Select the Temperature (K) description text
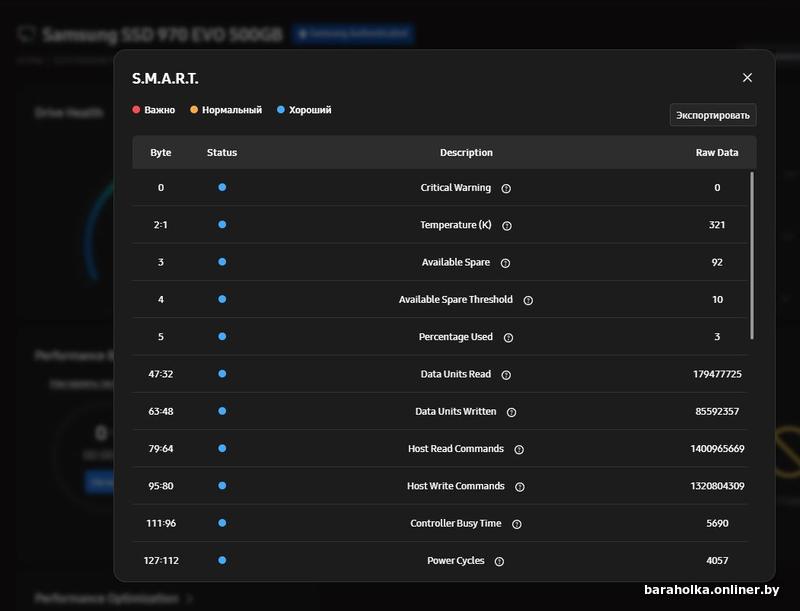The width and height of the screenshot is (800, 611). (456, 225)
